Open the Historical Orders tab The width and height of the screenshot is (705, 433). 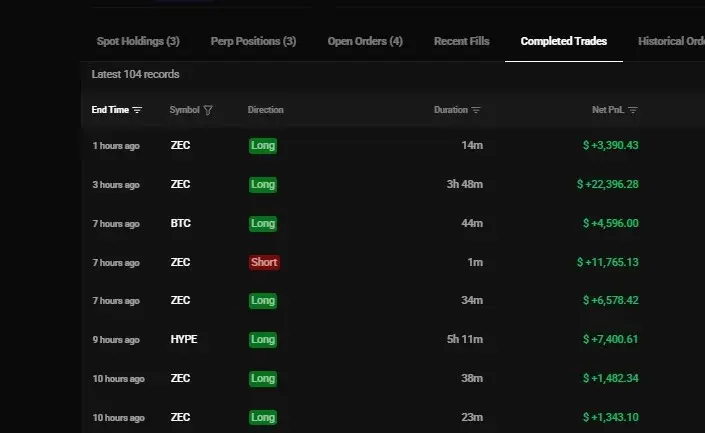click(671, 41)
